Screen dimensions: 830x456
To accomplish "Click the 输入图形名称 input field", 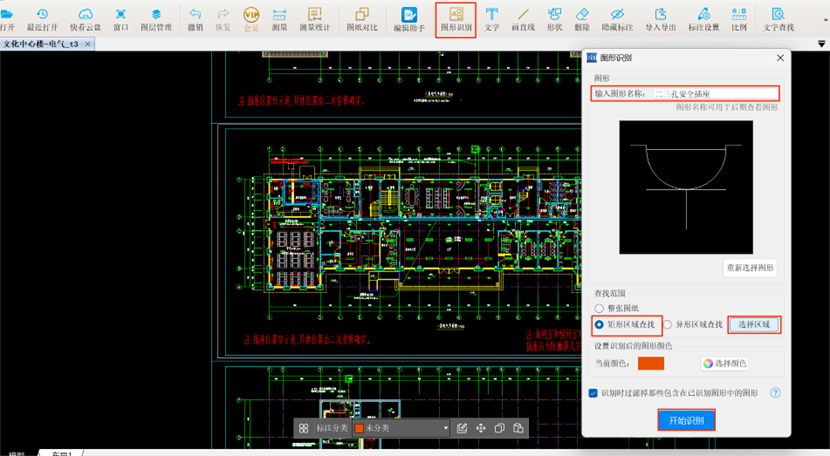I will [714, 93].
